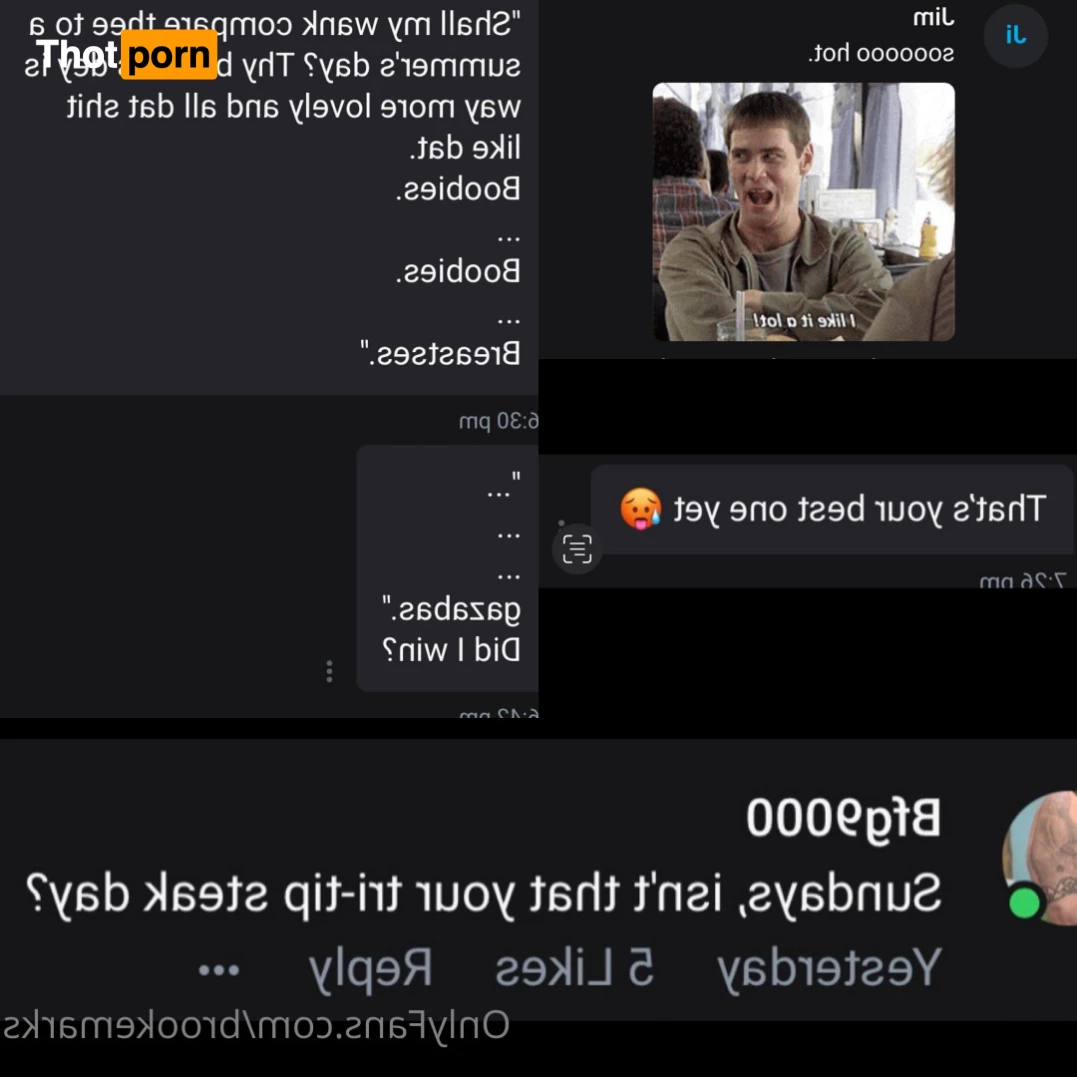1077x1077 pixels.
Task: Open the horizontal ellipsis menu near Reply
Action: [x=218, y=970]
